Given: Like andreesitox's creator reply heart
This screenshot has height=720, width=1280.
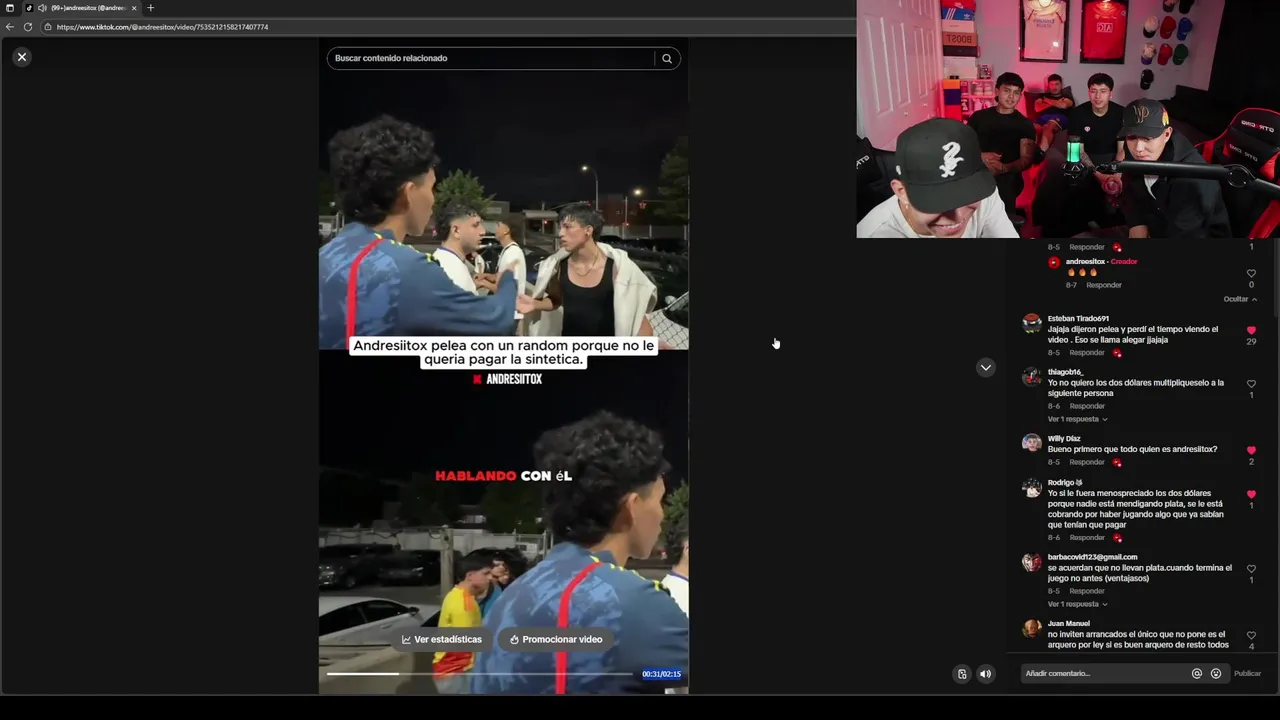Looking at the screenshot, I should (1251, 273).
